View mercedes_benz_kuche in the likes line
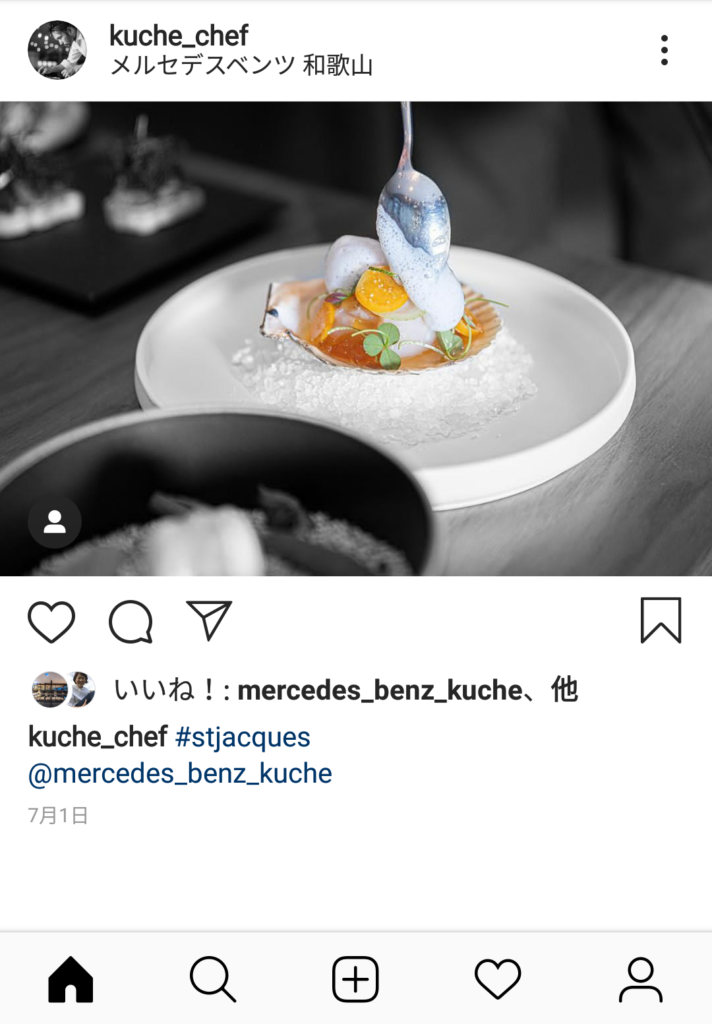Viewport: 712px width, 1024px height. tap(380, 690)
